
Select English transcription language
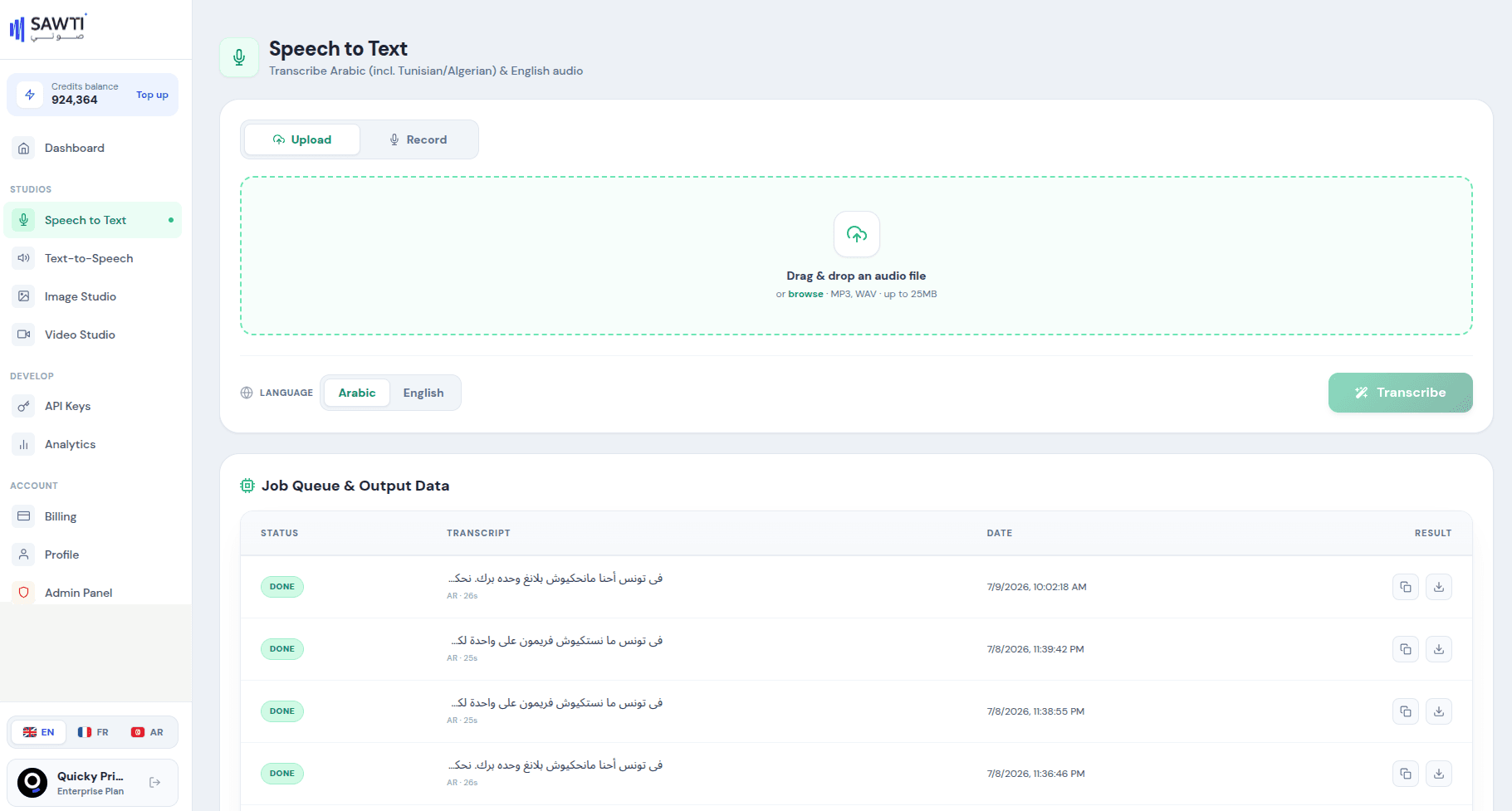click(423, 393)
